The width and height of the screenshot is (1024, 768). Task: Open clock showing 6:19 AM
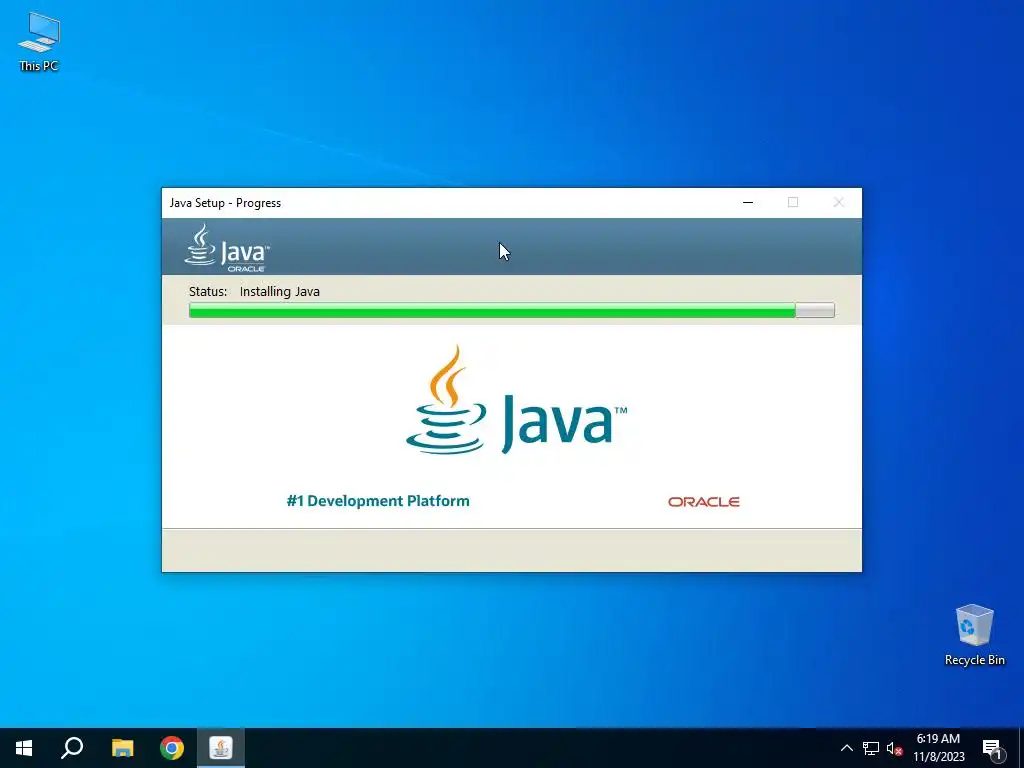(938, 748)
